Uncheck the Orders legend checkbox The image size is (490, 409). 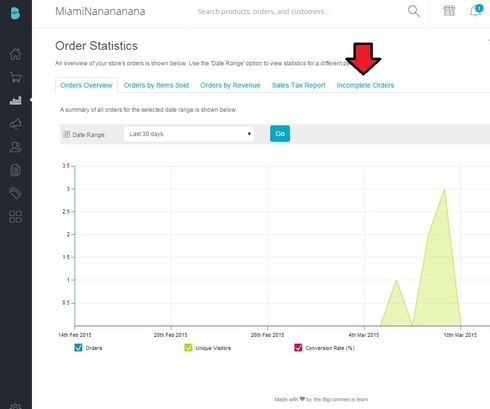click(x=78, y=348)
